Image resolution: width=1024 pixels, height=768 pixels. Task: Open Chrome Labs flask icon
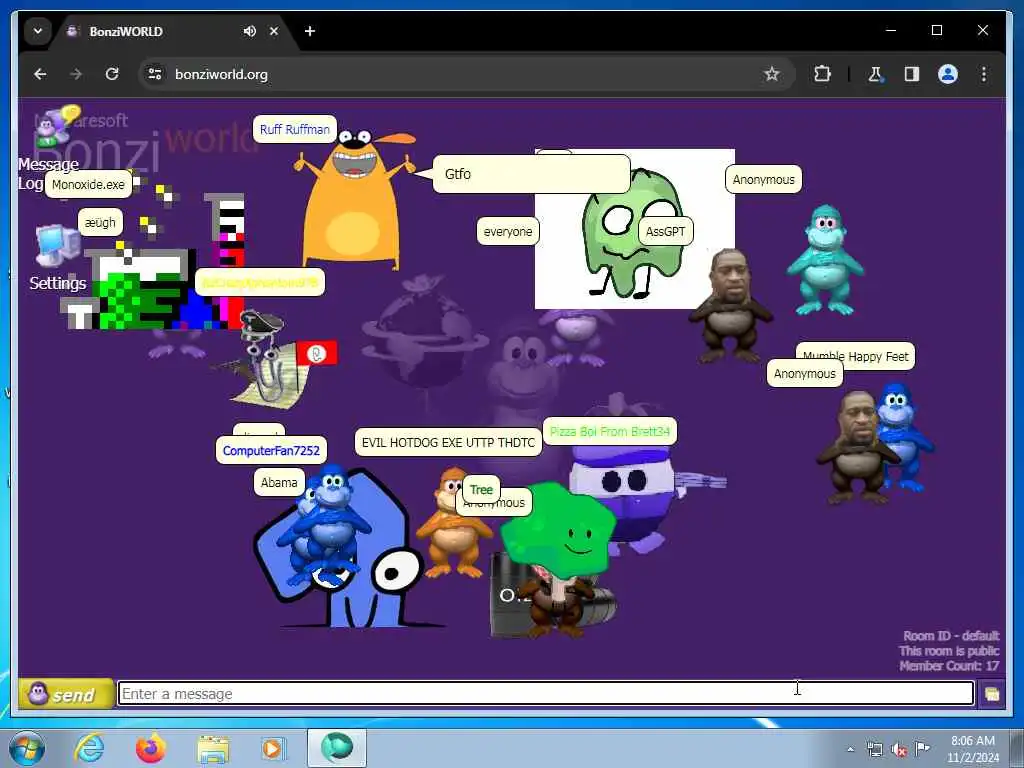[x=876, y=74]
